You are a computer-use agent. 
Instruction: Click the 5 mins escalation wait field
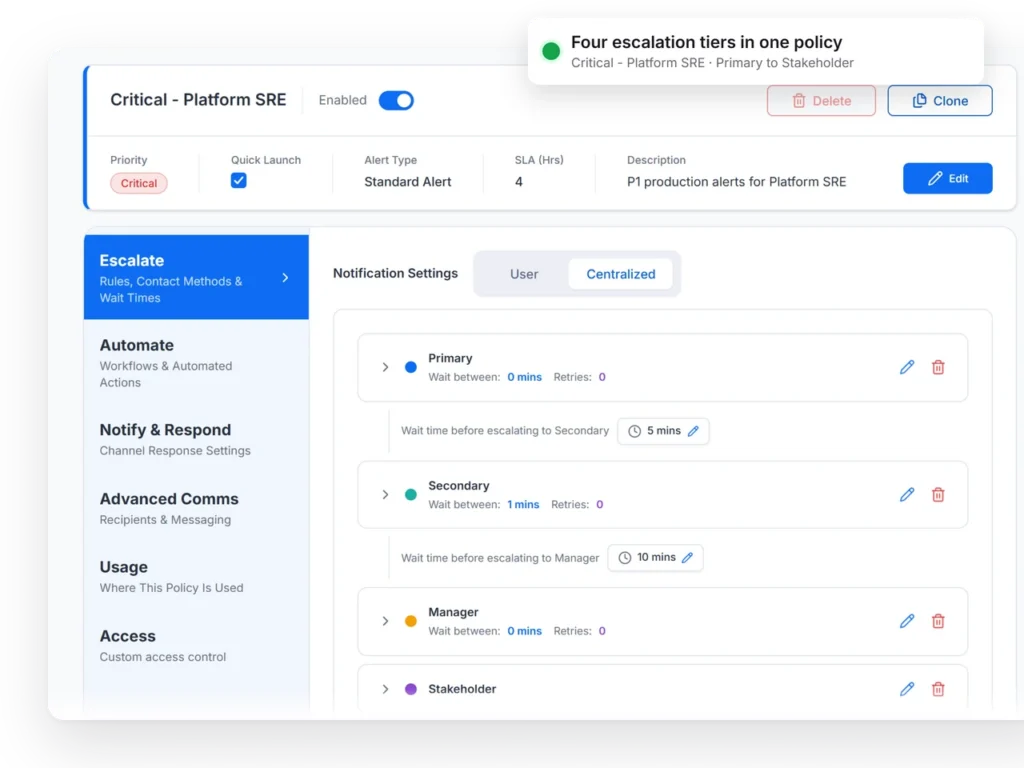point(663,431)
